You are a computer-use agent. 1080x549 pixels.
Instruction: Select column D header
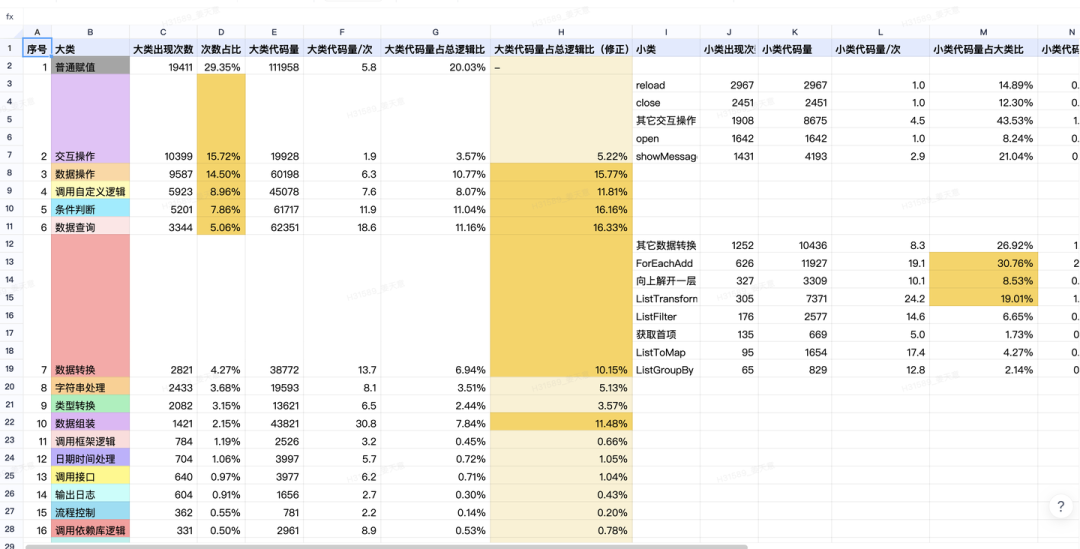(221, 33)
